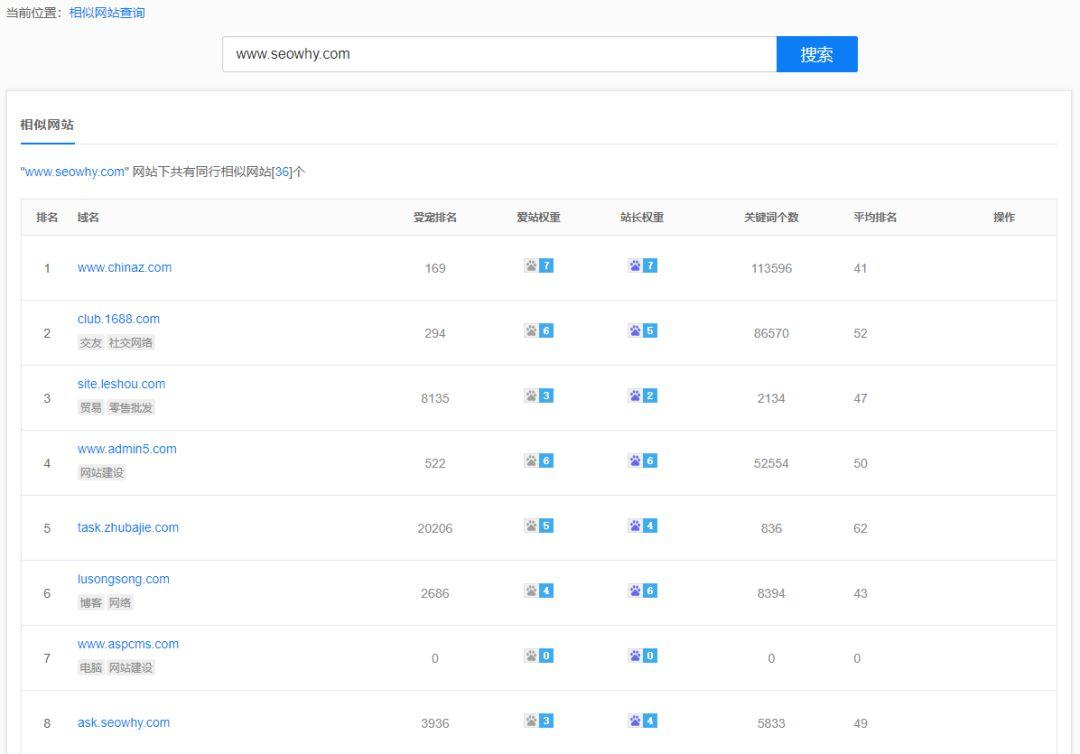
Task: Open the site.leshou.com domain link
Action: point(121,384)
